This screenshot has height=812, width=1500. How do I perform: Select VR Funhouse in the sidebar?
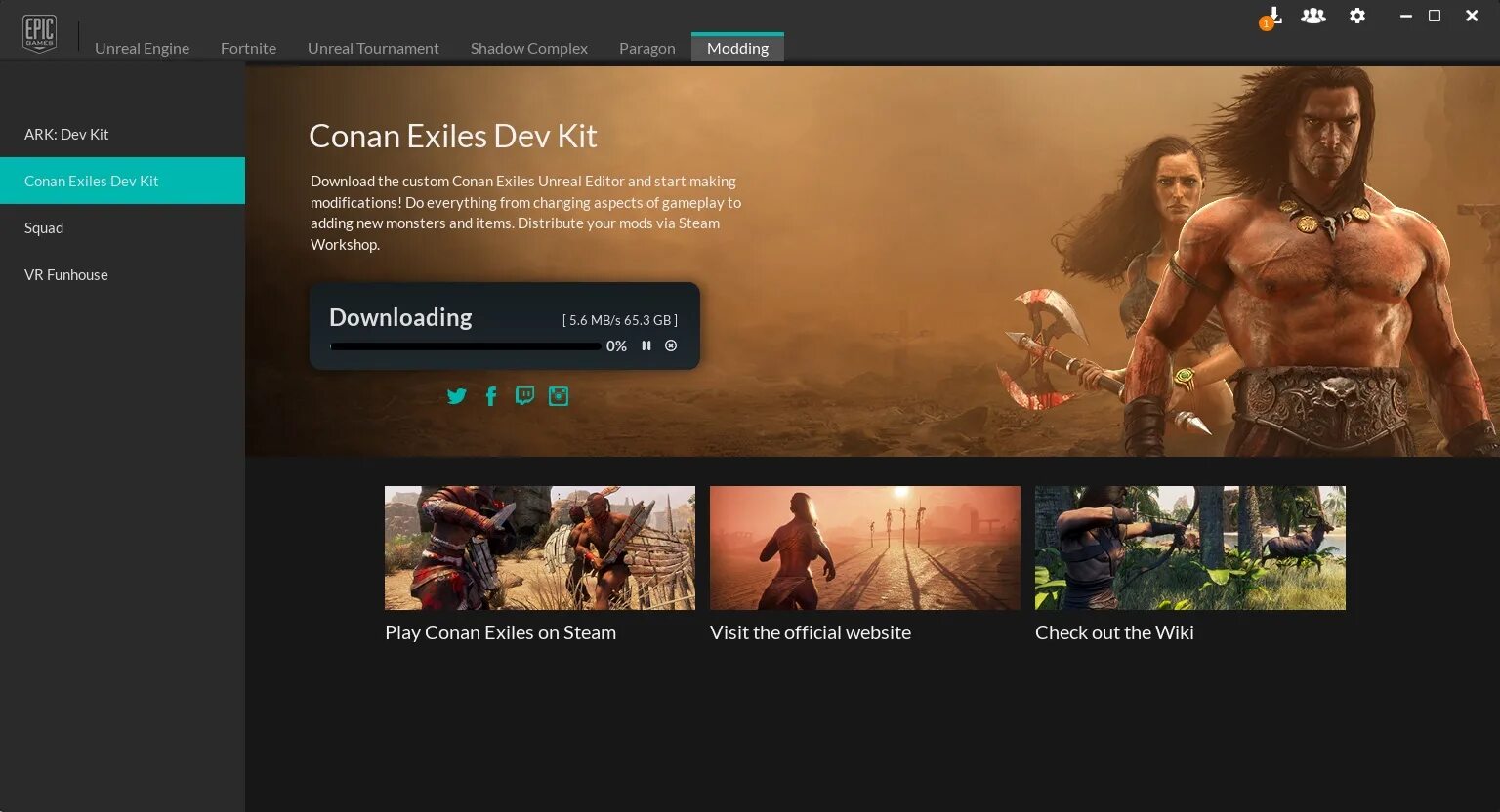coord(122,274)
